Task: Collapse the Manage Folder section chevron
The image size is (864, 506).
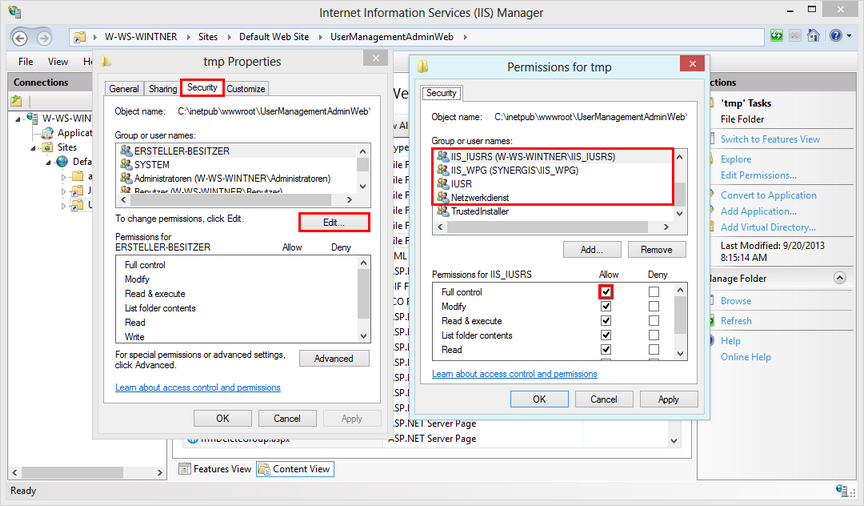Action: click(x=839, y=278)
